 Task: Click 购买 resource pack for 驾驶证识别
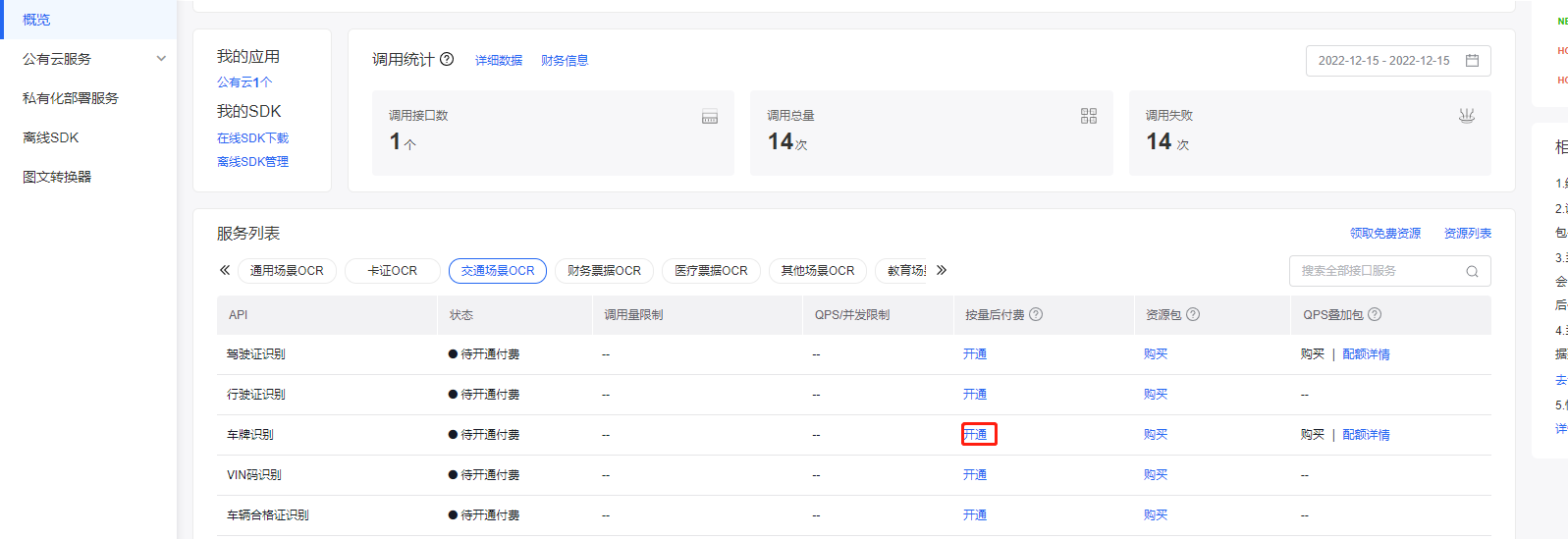tap(1155, 354)
